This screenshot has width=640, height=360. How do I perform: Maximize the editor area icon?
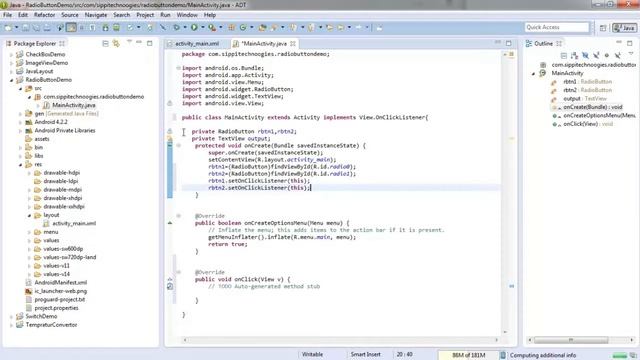point(509,43)
